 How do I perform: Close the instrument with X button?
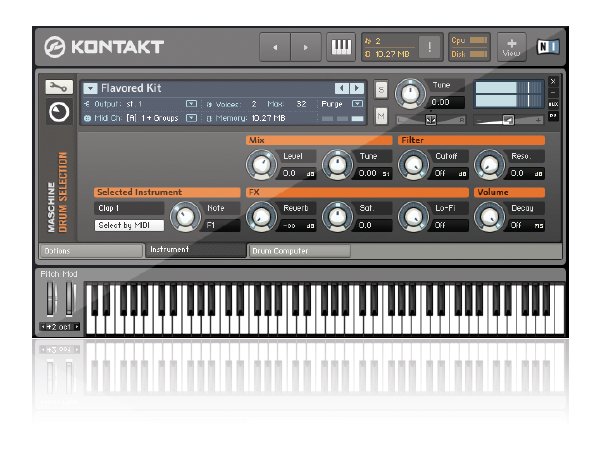tap(553, 81)
